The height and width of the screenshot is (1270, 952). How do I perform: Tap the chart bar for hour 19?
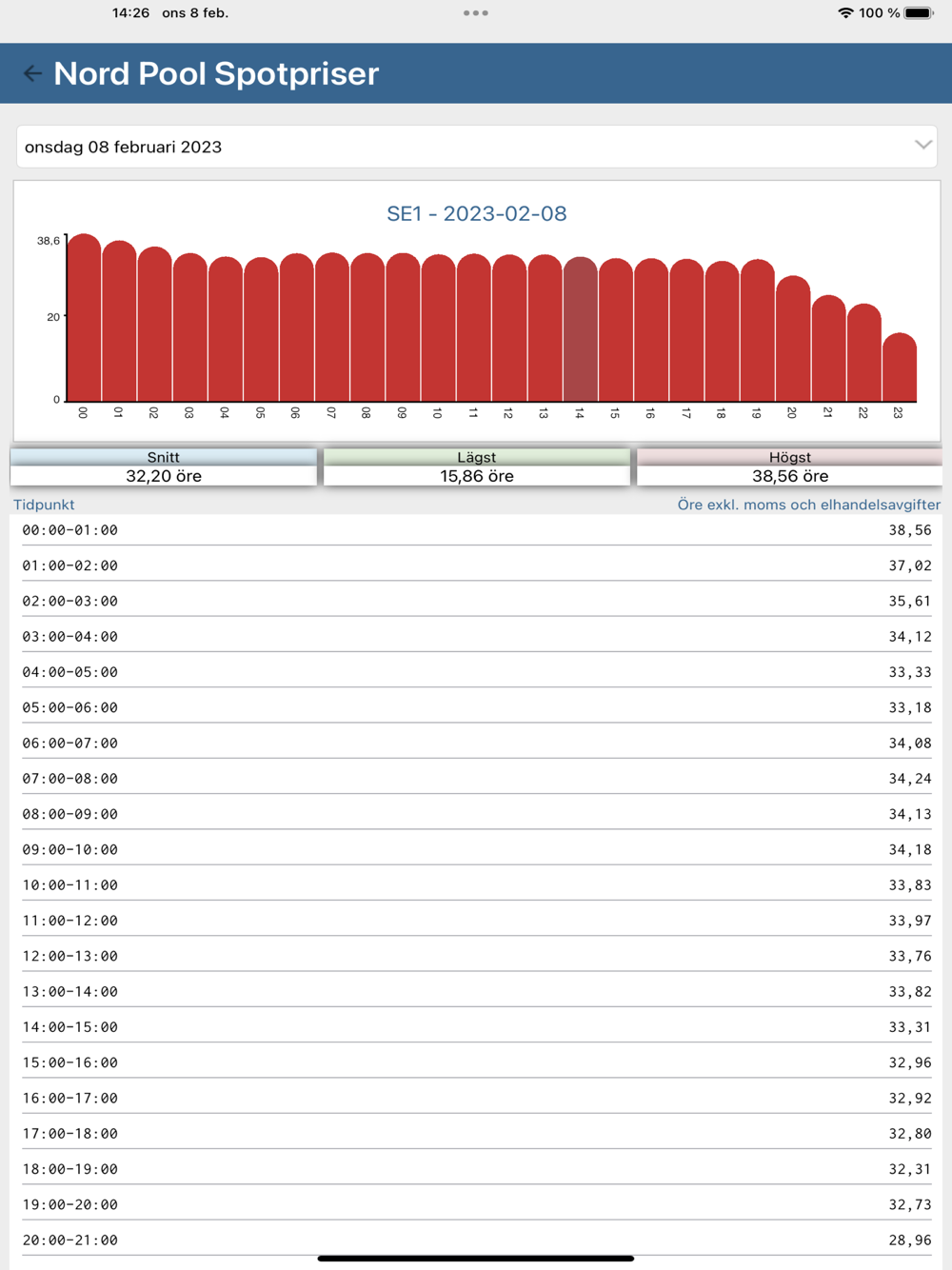(x=758, y=330)
